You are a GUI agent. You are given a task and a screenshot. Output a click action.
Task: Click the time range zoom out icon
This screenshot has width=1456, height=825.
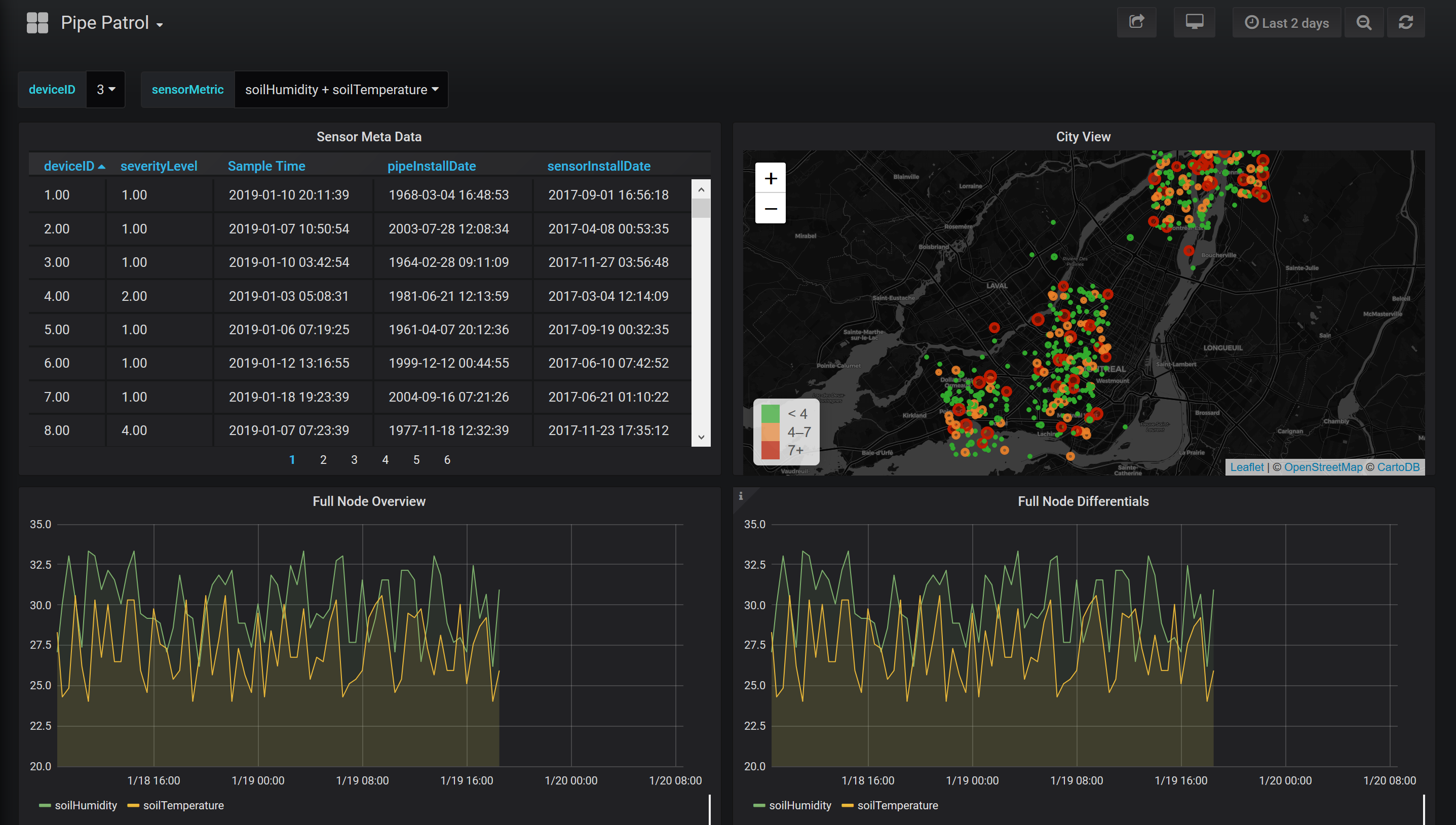pos(1363,23)
